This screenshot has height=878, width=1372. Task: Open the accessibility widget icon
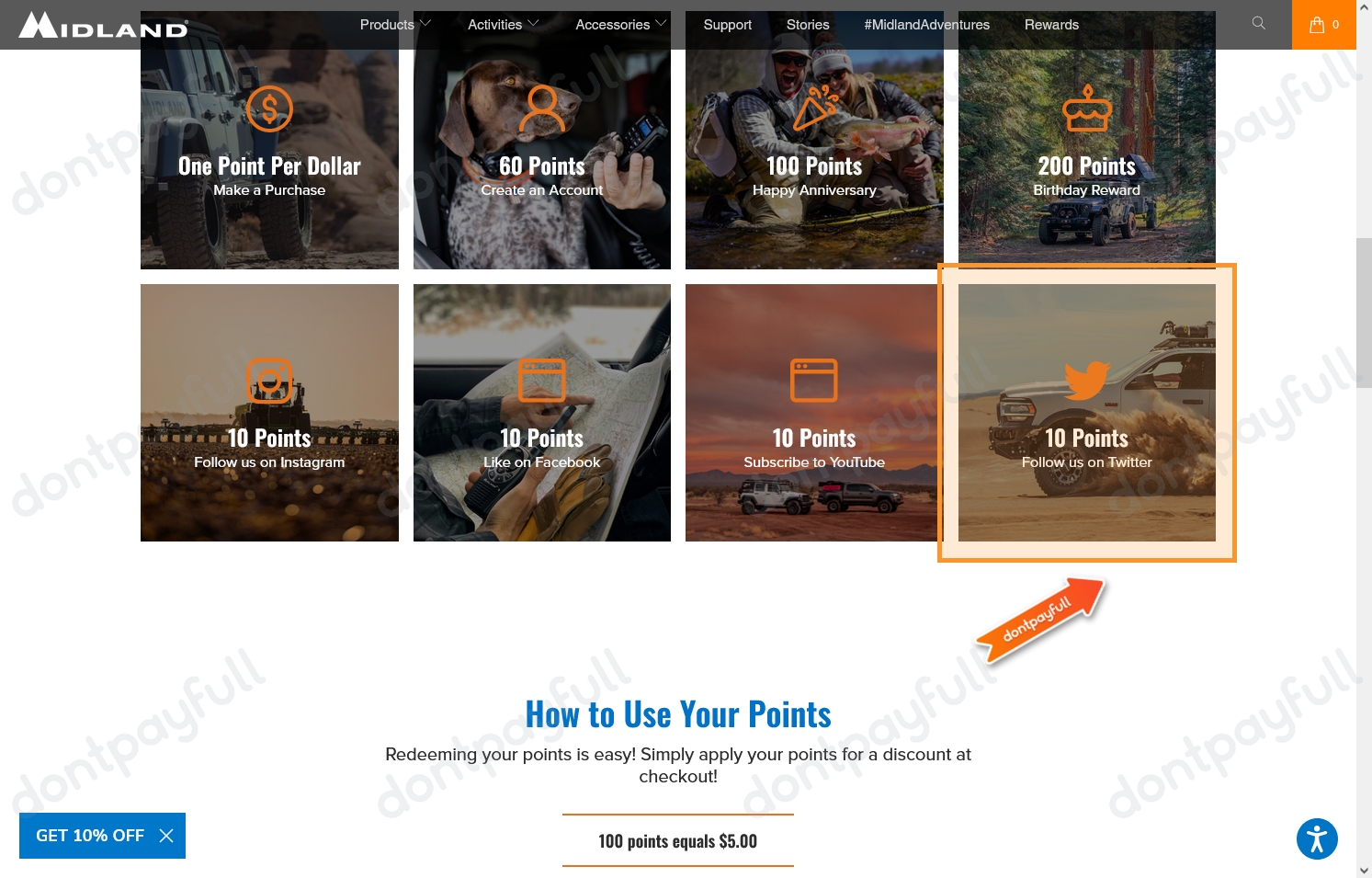coord(1317,838)
